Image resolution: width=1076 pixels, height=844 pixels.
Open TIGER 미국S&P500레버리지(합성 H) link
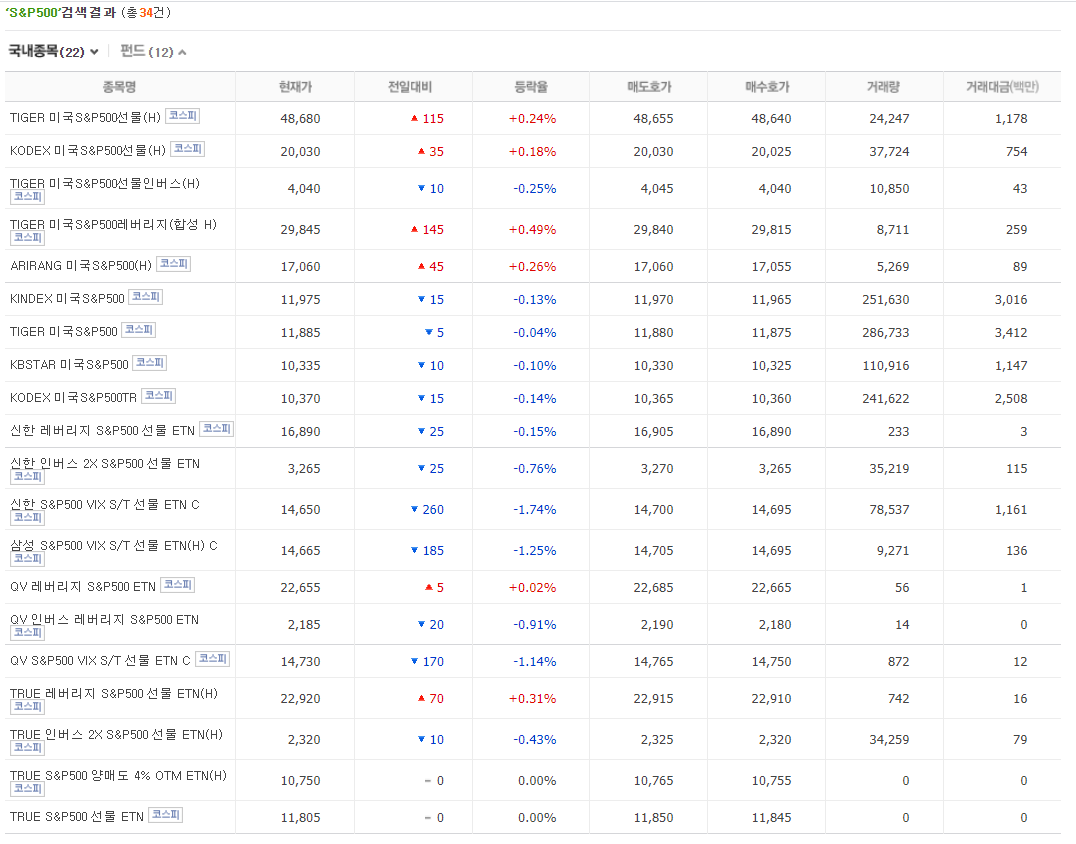pyautogui.click(x=113, y=224)
